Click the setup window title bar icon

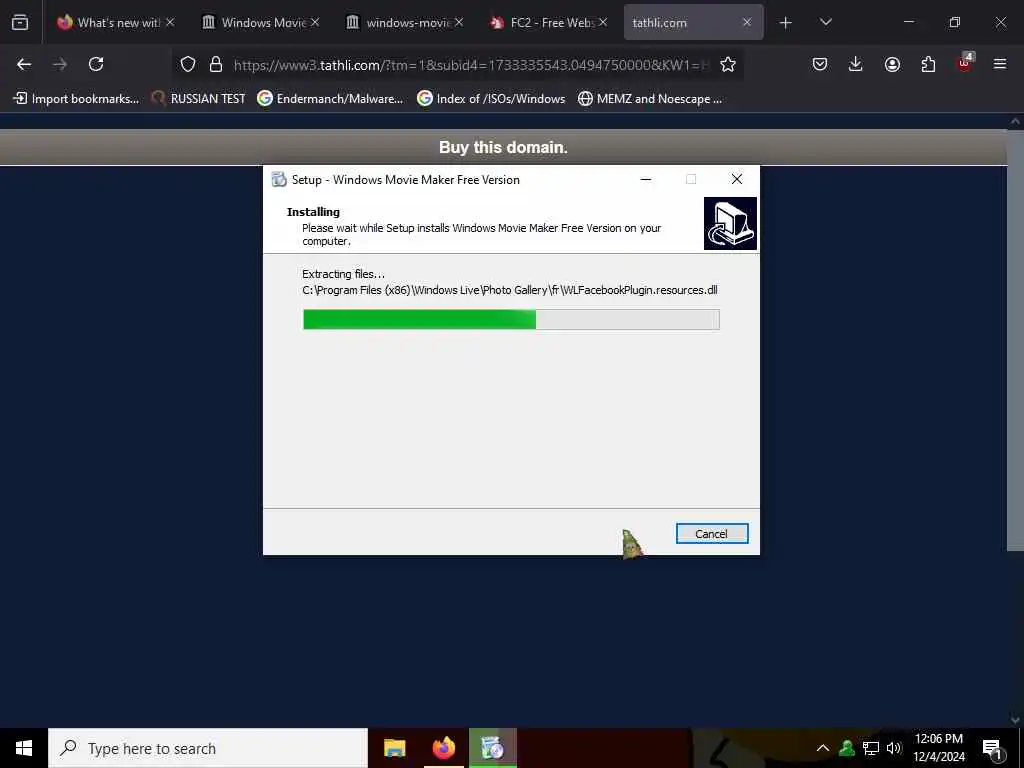click(x=279, y=180)
